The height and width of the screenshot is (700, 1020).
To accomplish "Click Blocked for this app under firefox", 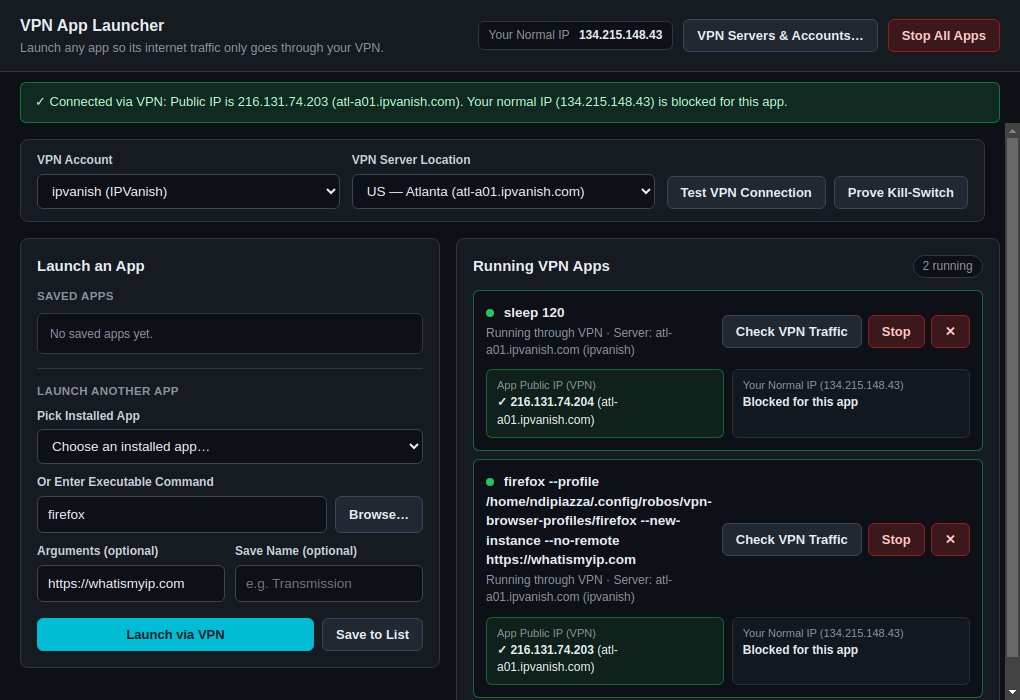I will (800, 650).
